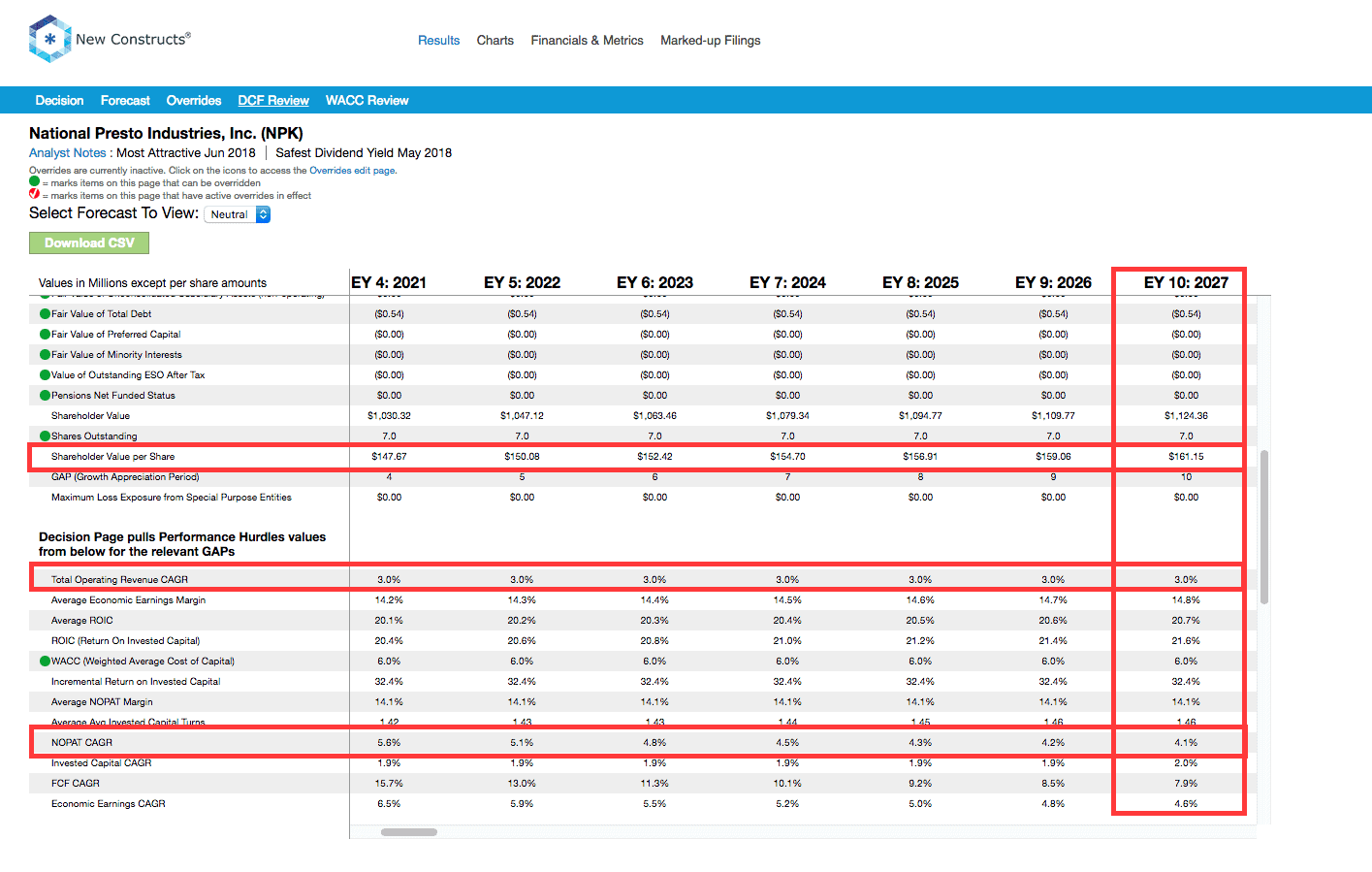The image size is (1372, 872).
Task: Click the EY 4: 2021 column header
Action: [389, 282]
